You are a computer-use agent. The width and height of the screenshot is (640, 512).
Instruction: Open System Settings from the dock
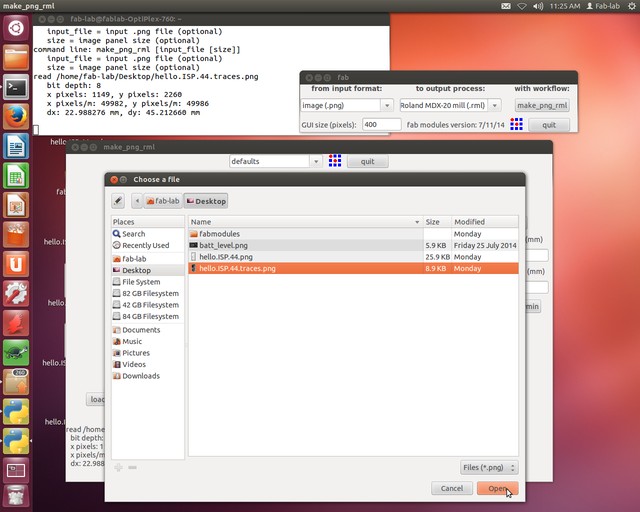(x=16, y=294)
